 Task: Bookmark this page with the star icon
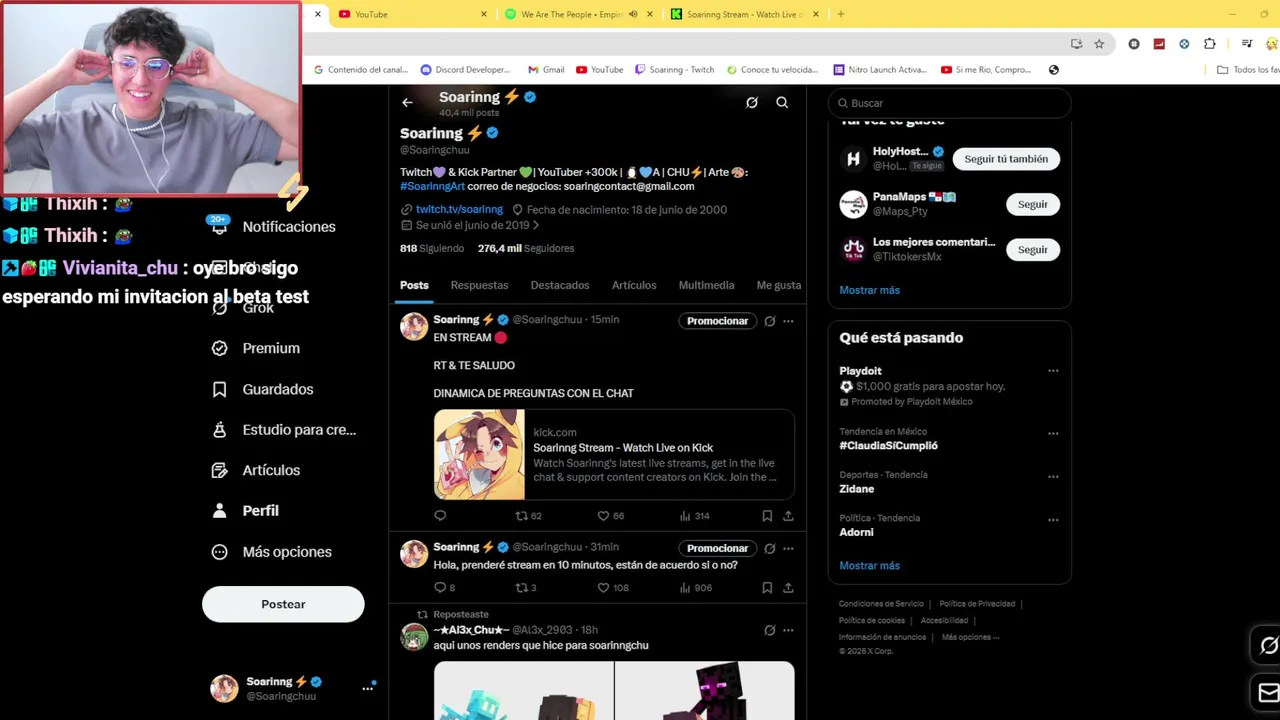pos(1099,44)
